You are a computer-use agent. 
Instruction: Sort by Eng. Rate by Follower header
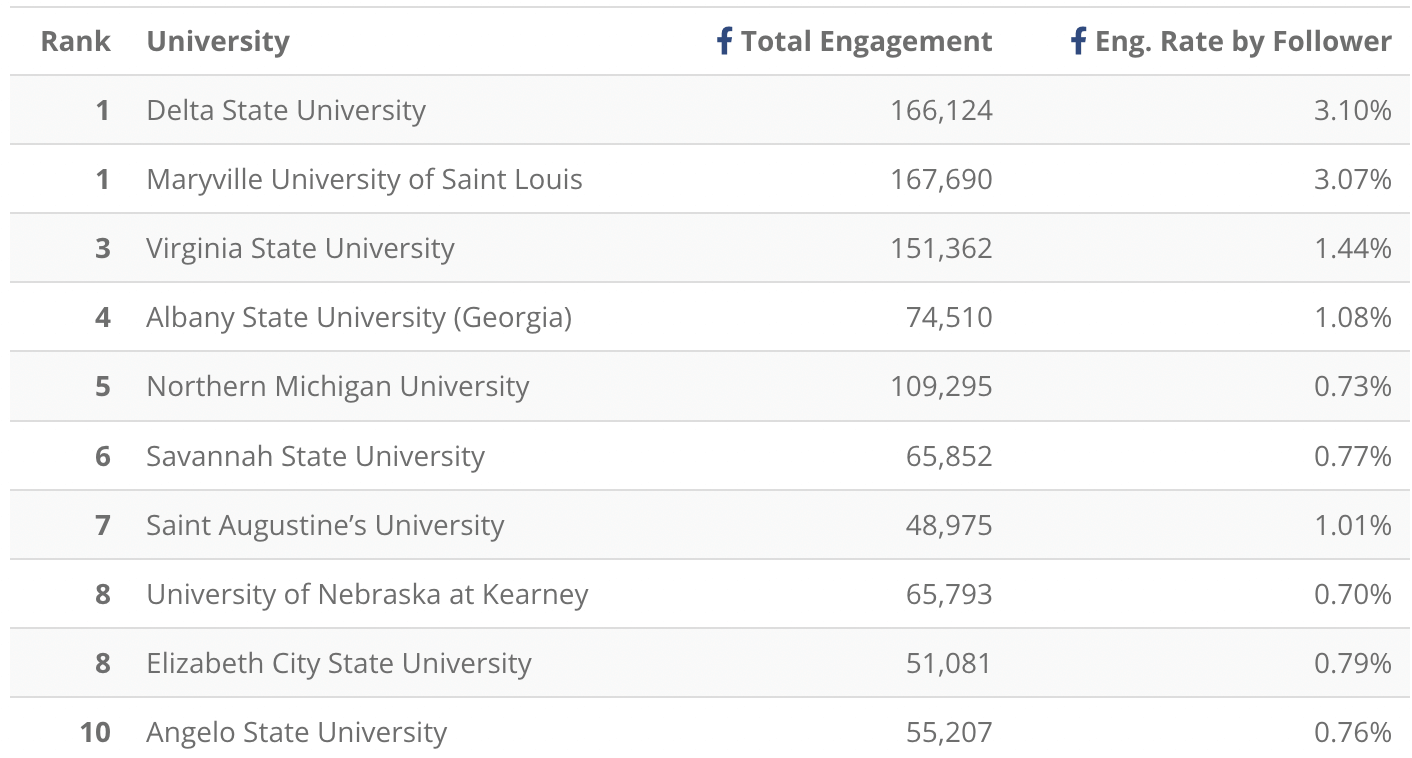(x=1243, y=41)
